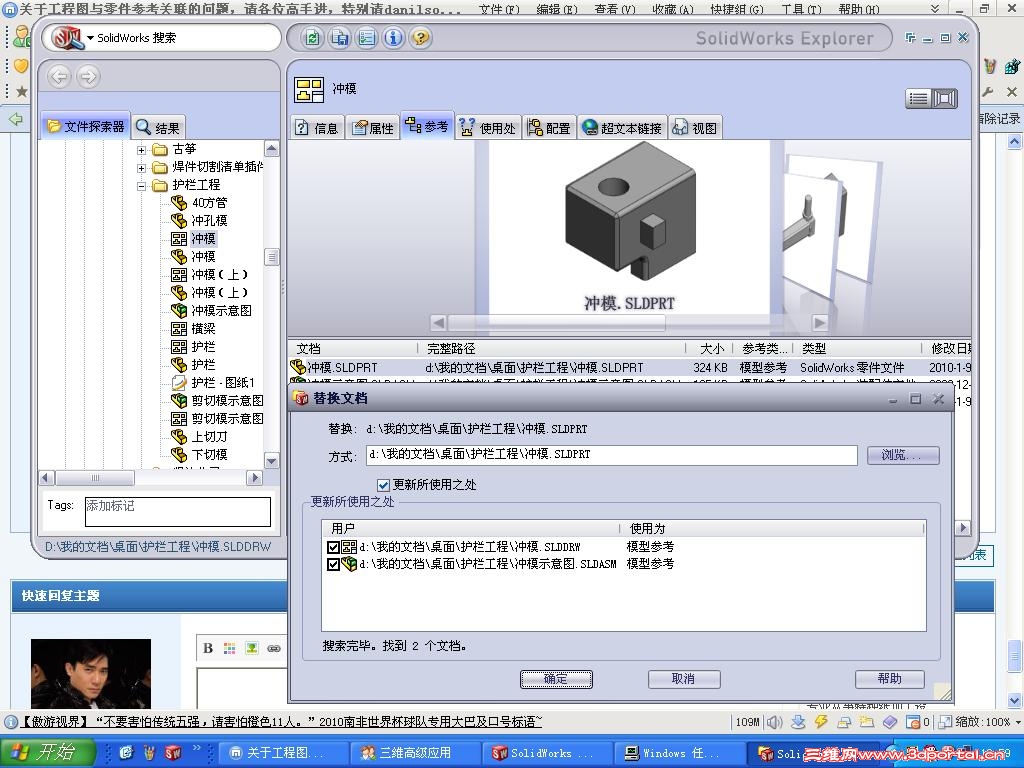Select the 上切刀 part in the tree
Screen dimensions: 1024x768
tap(199, 436)
